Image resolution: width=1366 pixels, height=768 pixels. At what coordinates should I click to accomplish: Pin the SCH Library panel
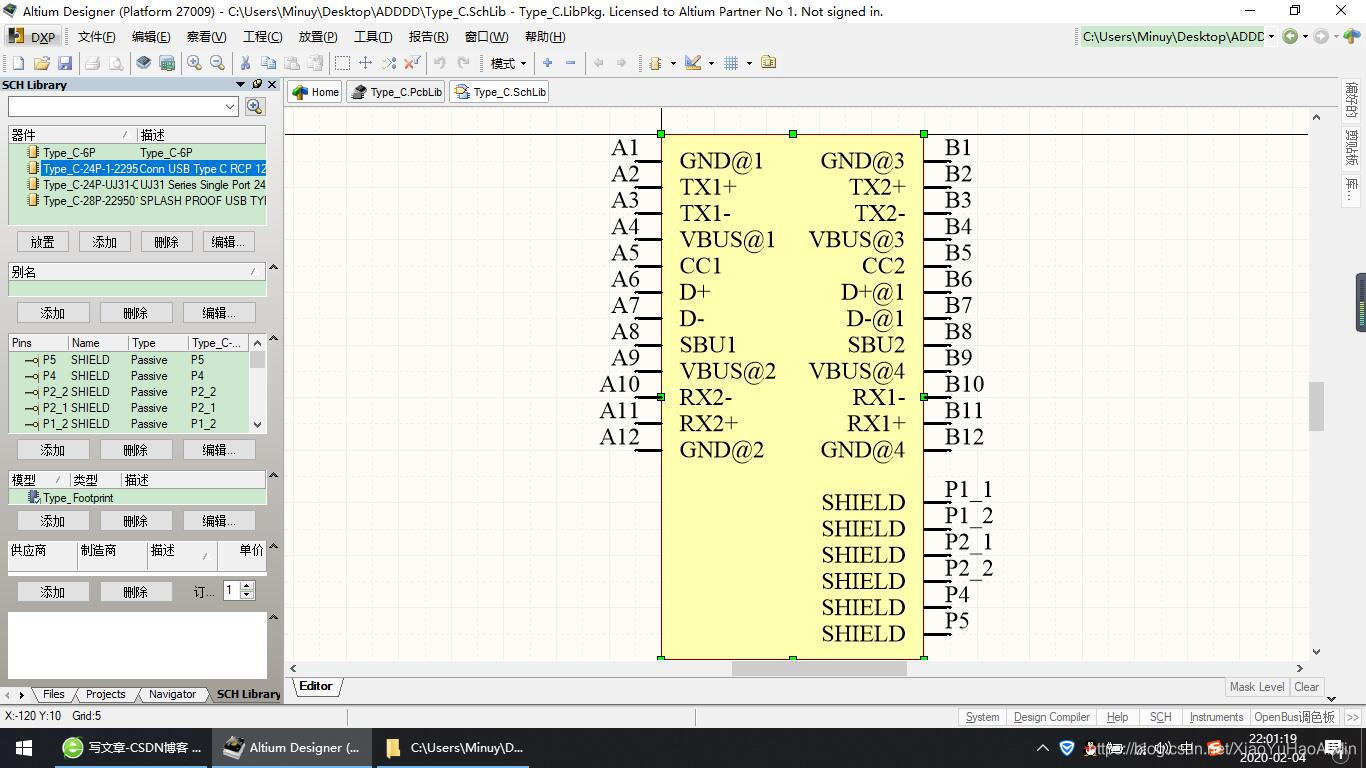(x=257, y=85)
